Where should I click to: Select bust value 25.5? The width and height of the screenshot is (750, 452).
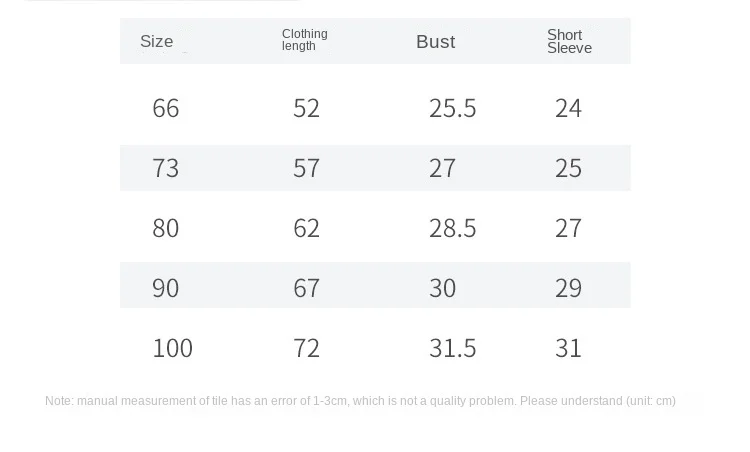coord(452,108)
